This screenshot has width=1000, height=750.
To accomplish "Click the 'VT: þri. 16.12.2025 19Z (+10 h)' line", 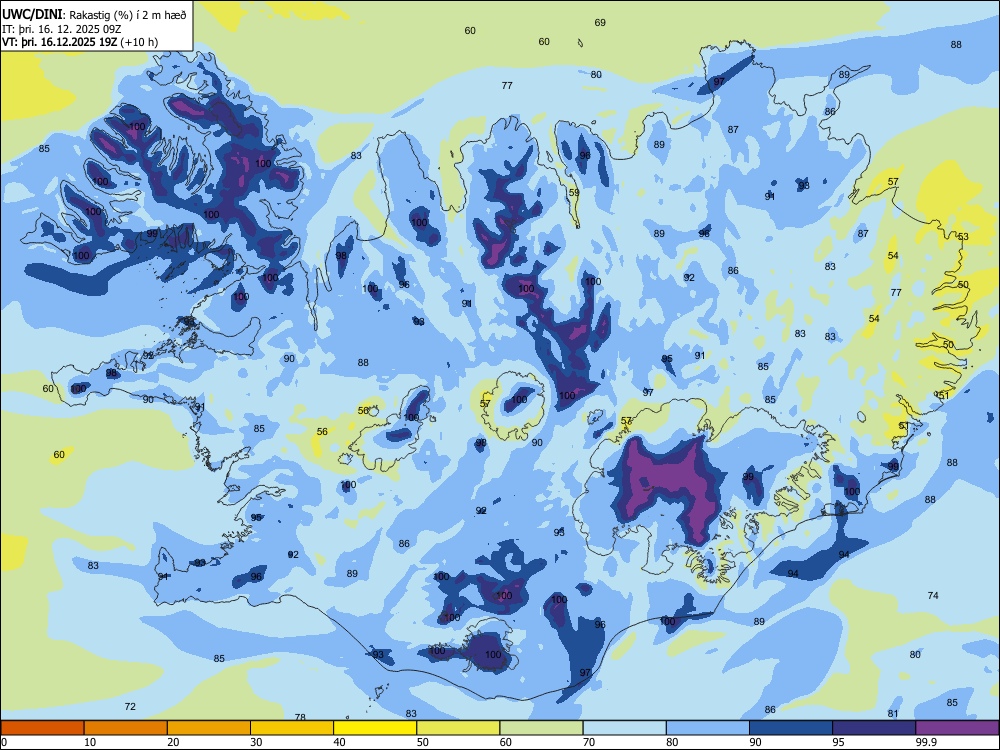I will coord(80,42).
